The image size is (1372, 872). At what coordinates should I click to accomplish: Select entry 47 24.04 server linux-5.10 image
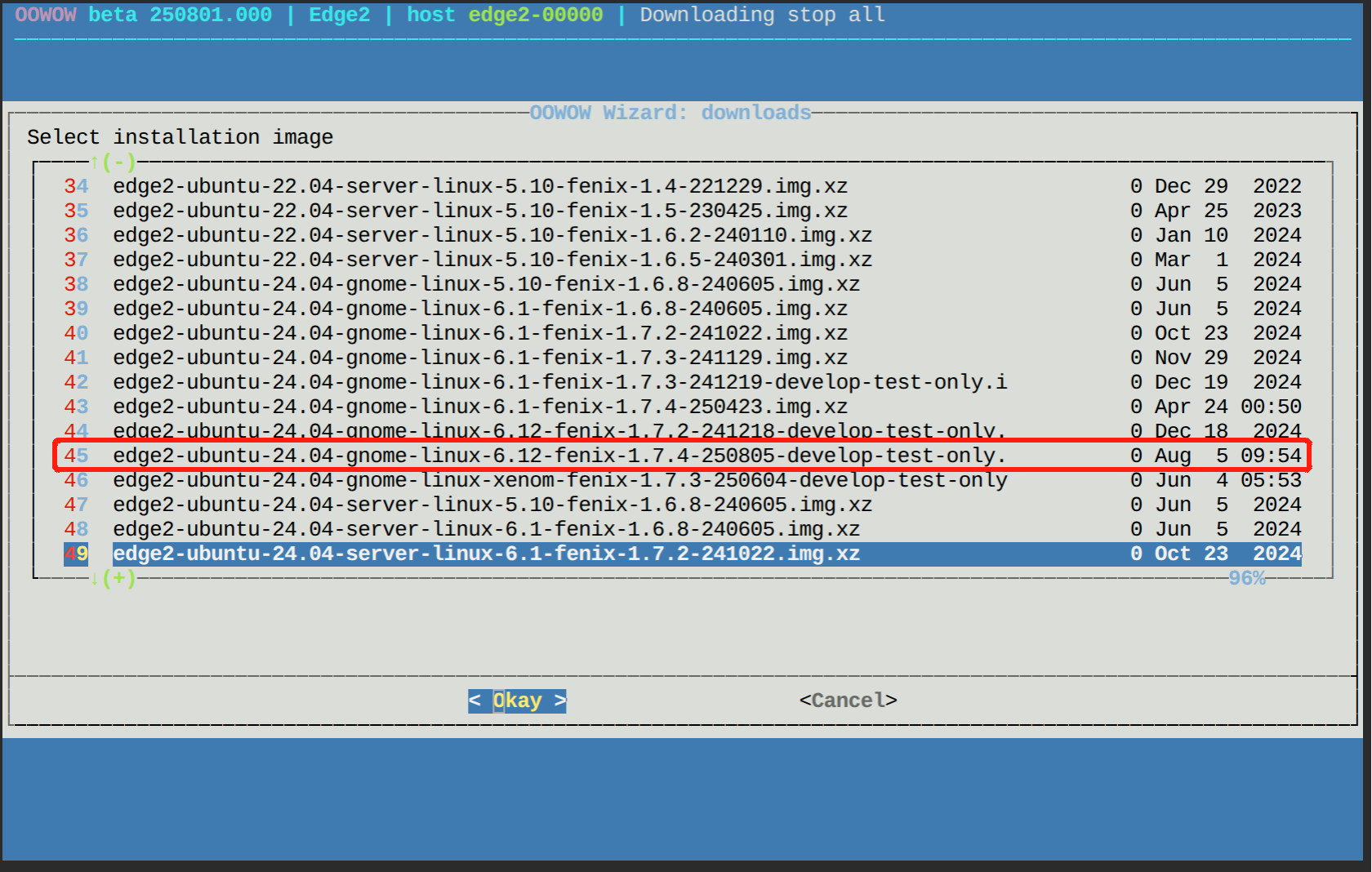492,505
